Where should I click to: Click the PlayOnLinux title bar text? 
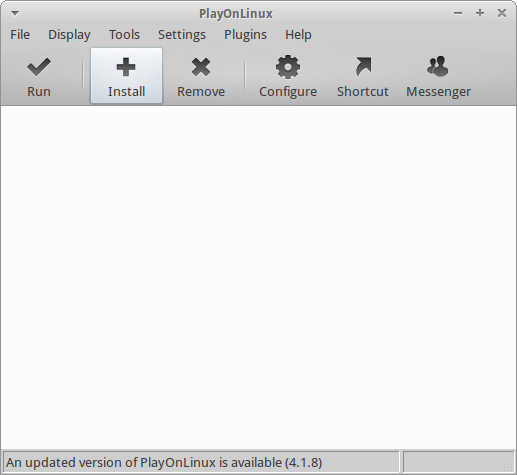(x=236, y=14)
